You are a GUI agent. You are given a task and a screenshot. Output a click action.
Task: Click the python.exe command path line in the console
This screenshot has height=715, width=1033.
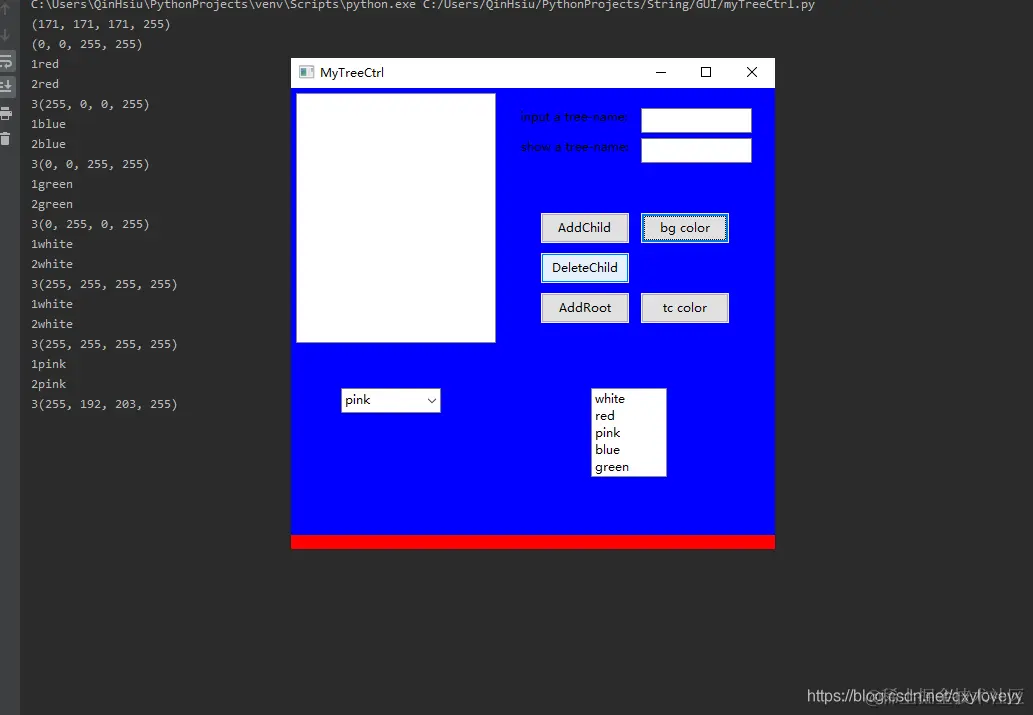[x=422, y=5]
